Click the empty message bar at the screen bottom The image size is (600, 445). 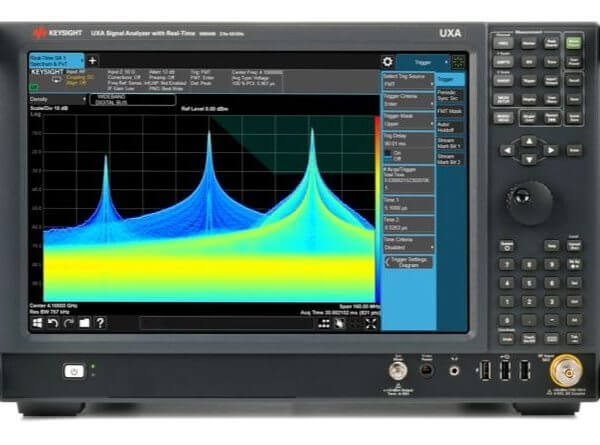pos(226,324)
